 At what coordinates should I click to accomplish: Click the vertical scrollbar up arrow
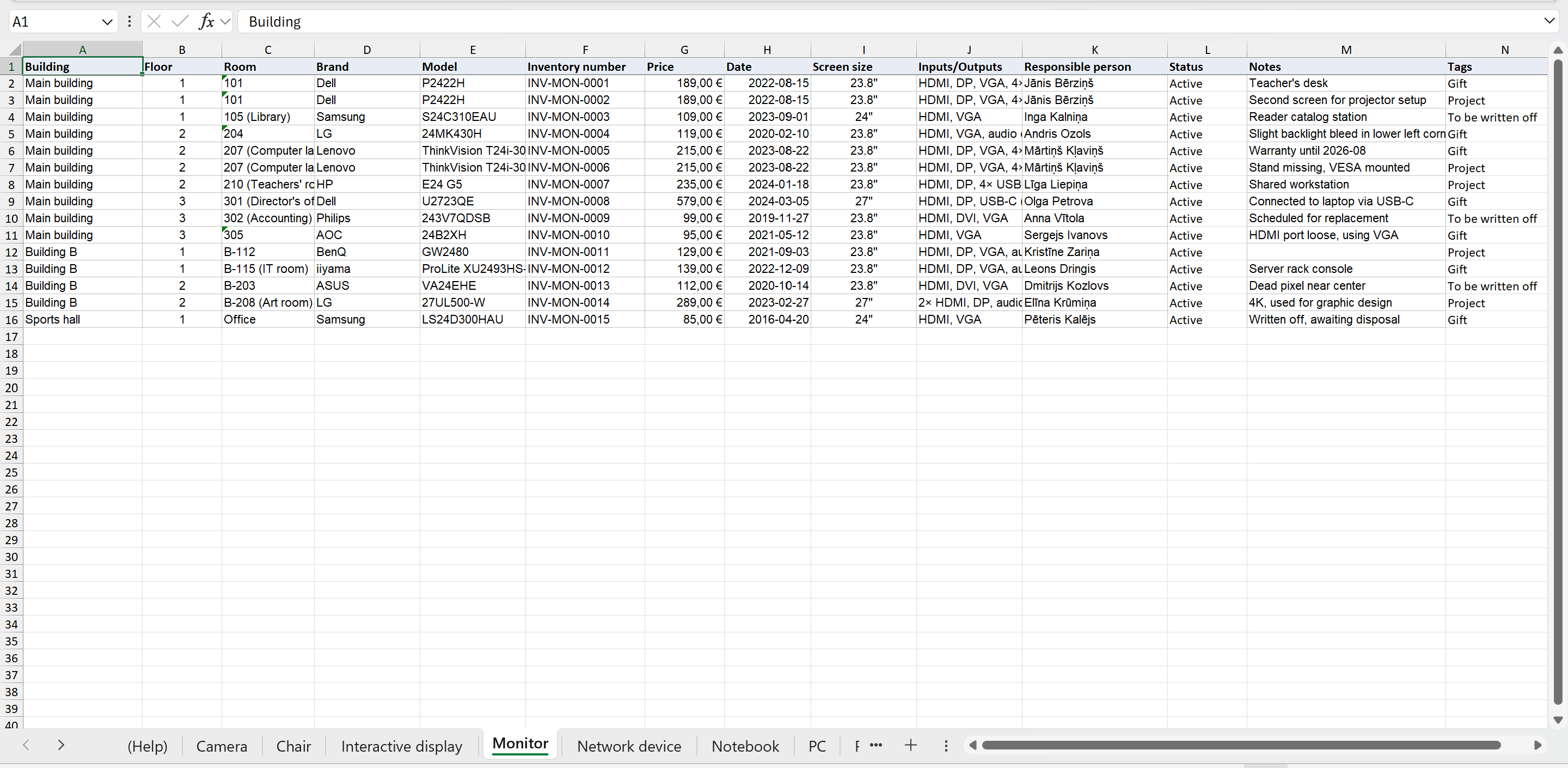tap(1558, 50)
